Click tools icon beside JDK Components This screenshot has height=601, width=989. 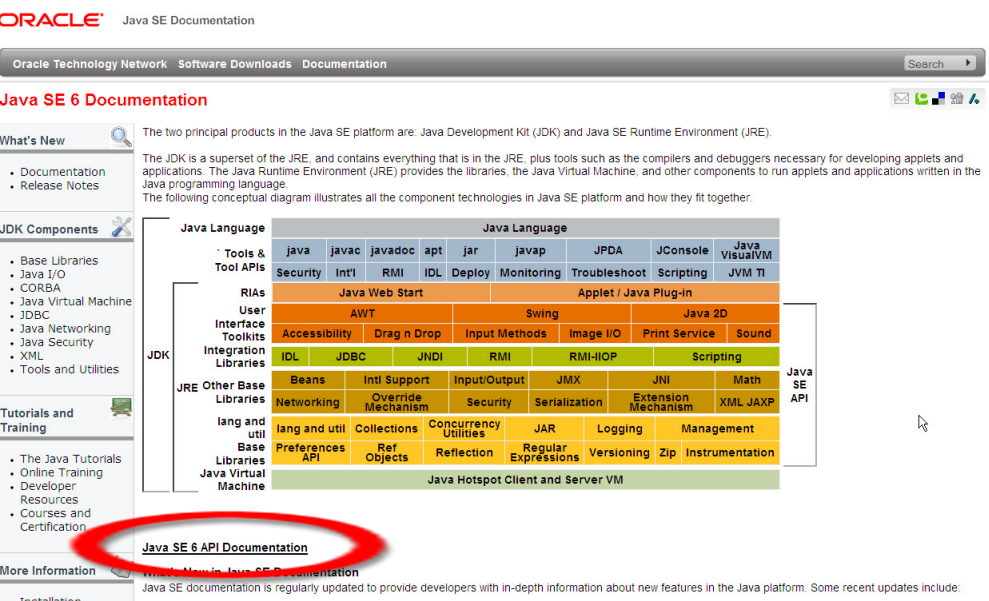click(121, 227)
